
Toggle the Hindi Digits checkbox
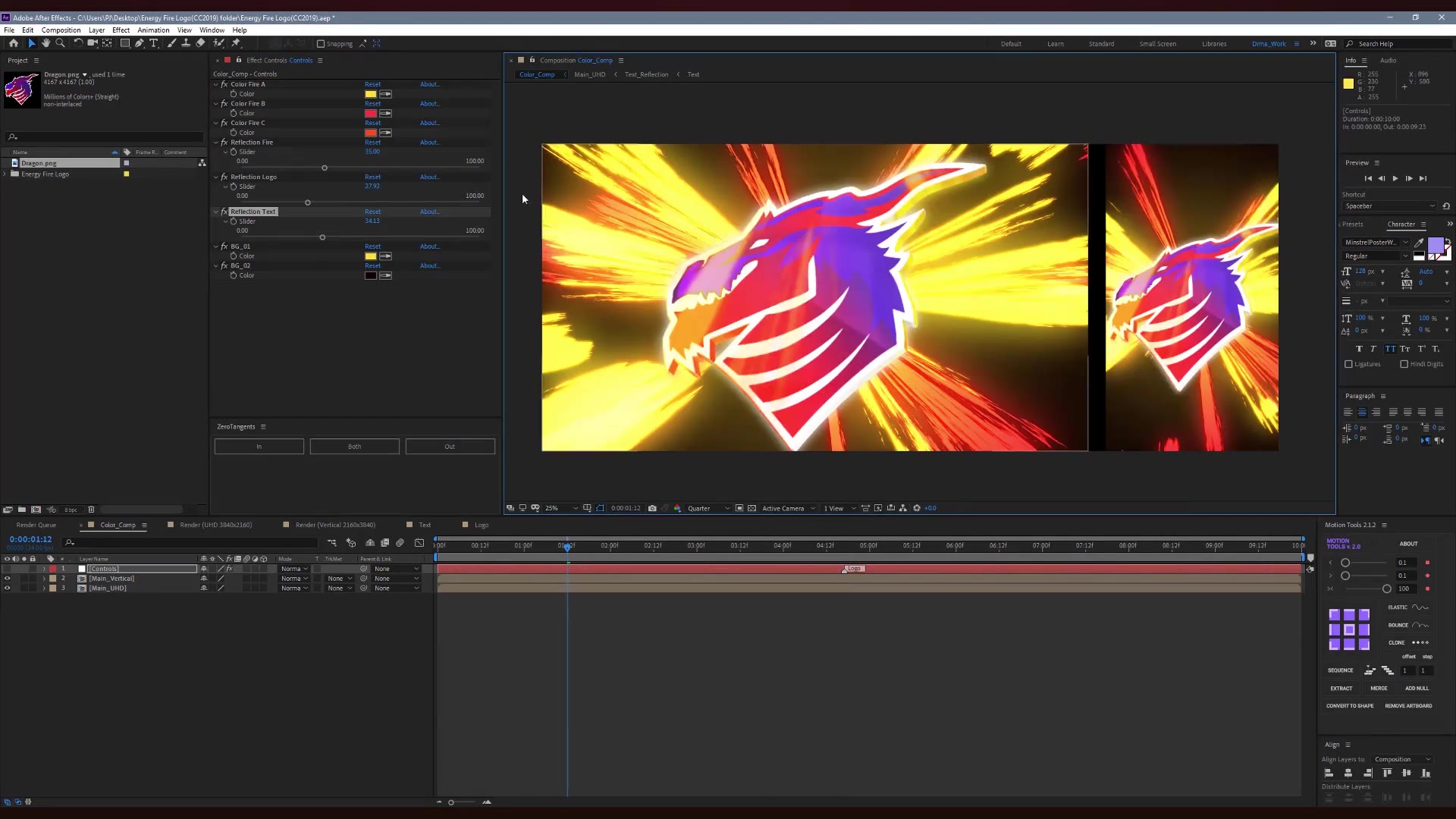click(x=1404, y=364)
